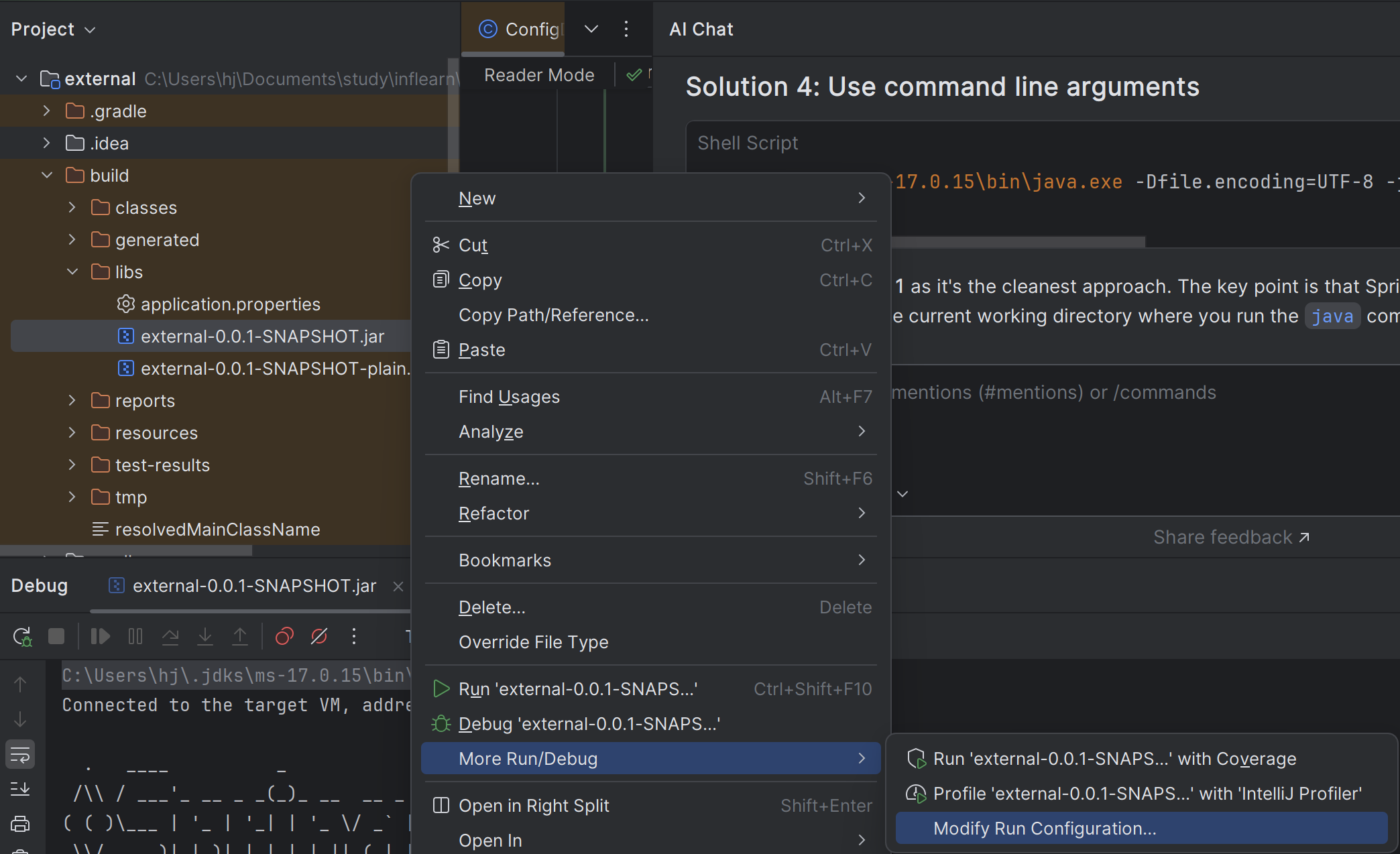Open the Refactor submenu

coord(651,513)
